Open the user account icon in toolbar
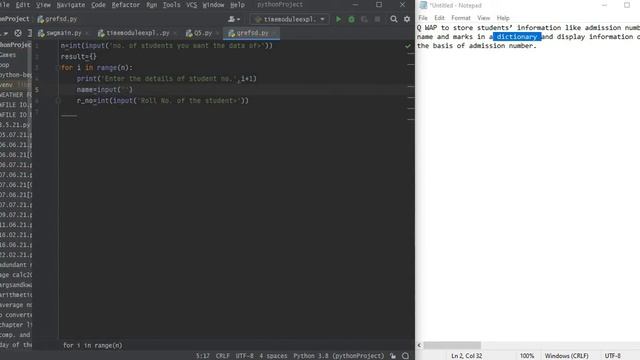The width and height of the screenshot is (640, 360). (233, 19)
